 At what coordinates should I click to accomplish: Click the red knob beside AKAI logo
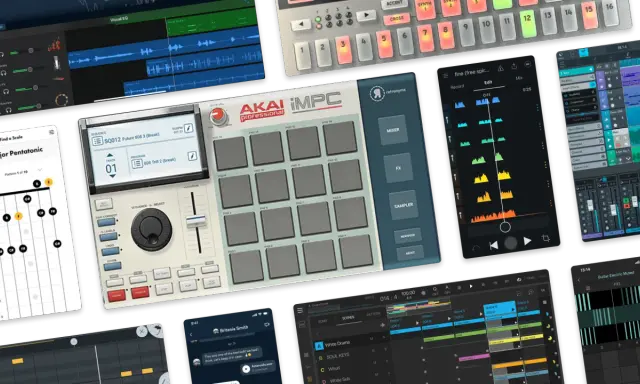[x=218, y=117]
